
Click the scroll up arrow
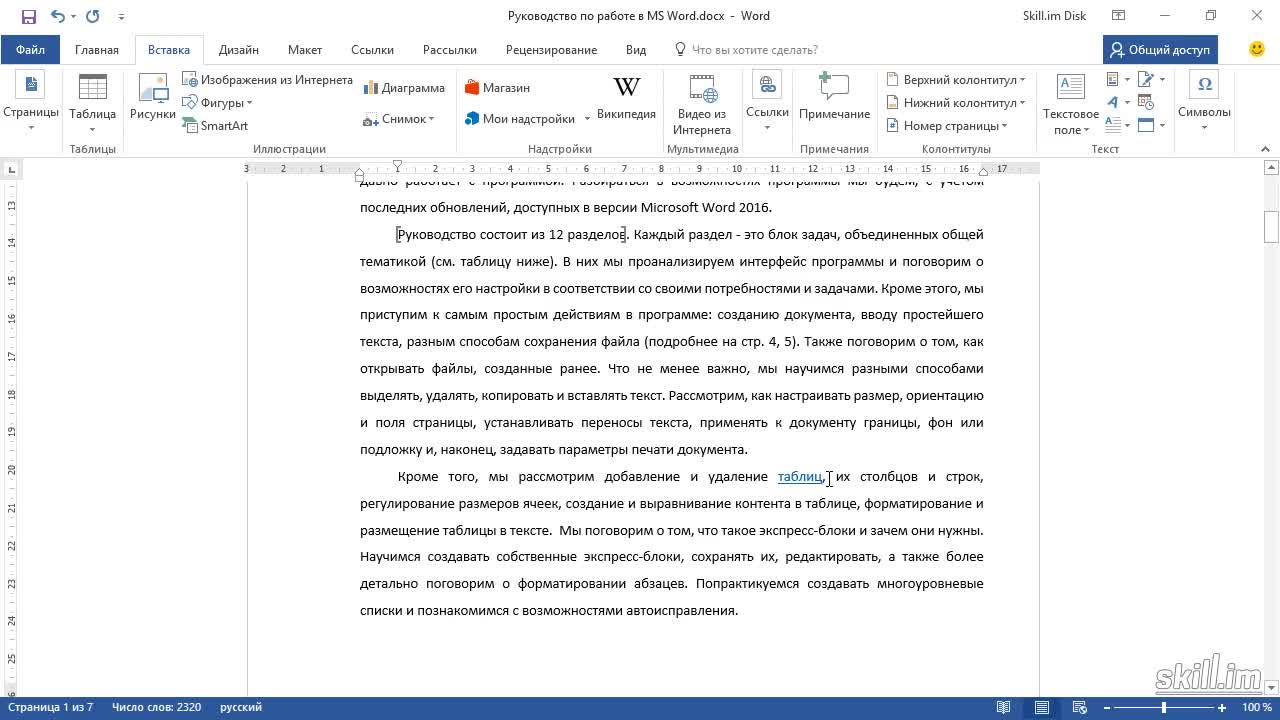click(x=1271, y=168)
